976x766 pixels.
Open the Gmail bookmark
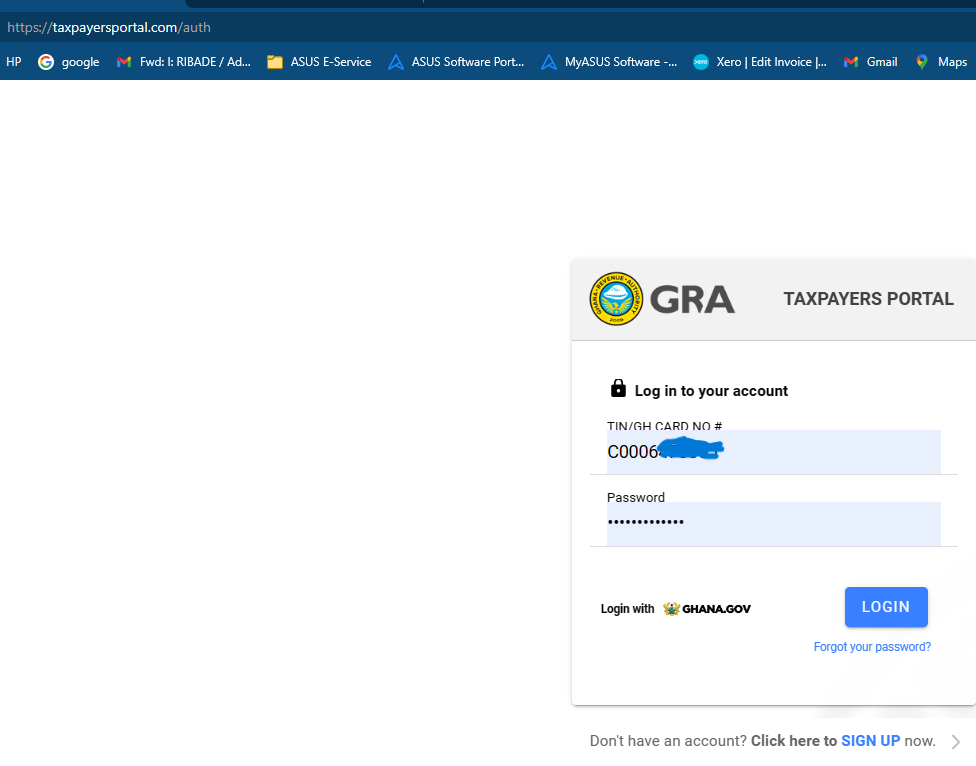click(x=870, y=62)
